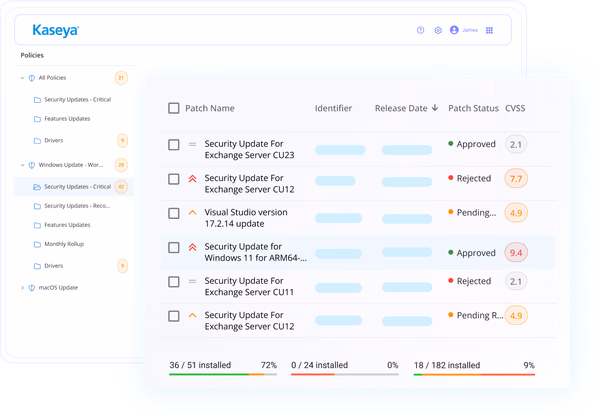
Task: Open the settings gear in header
Action: tap(438, 30)
